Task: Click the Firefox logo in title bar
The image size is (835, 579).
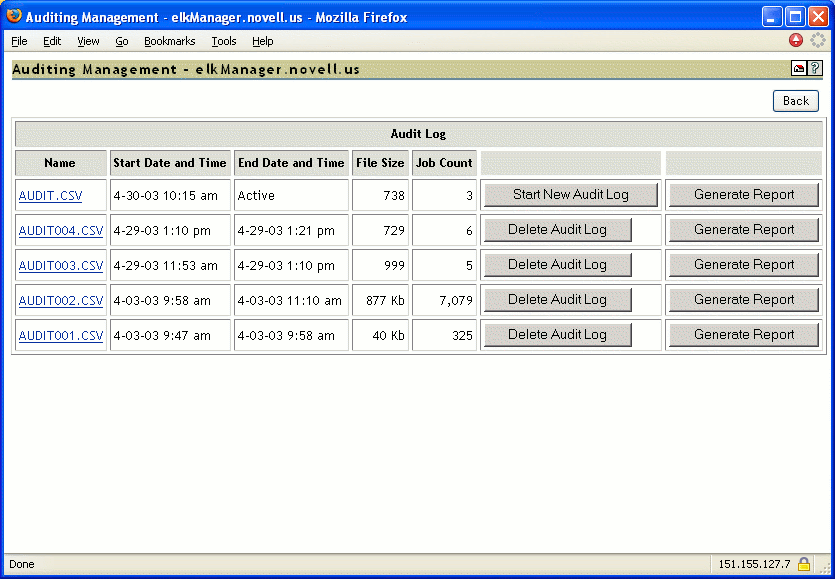Action: pos(14,16)
